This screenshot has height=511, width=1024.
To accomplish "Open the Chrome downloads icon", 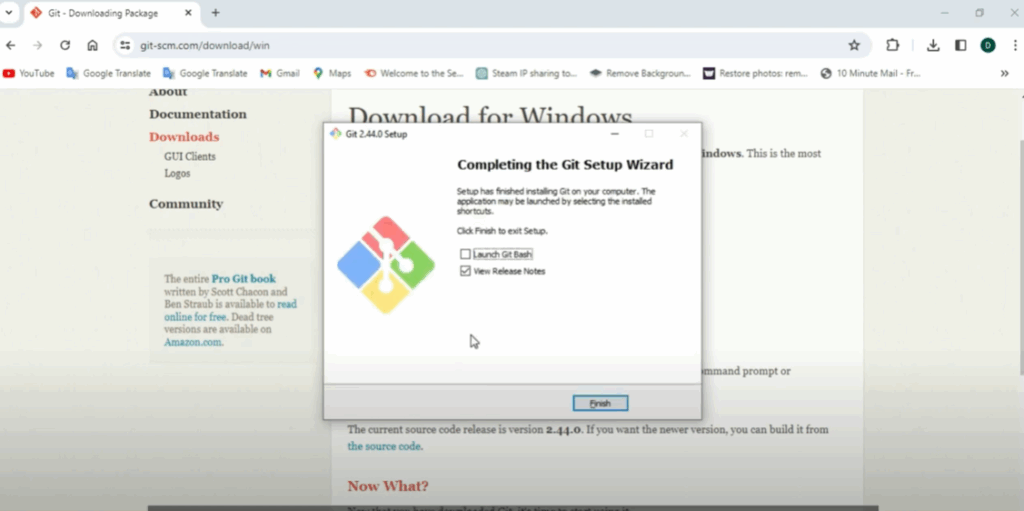I will click(933, 45).
